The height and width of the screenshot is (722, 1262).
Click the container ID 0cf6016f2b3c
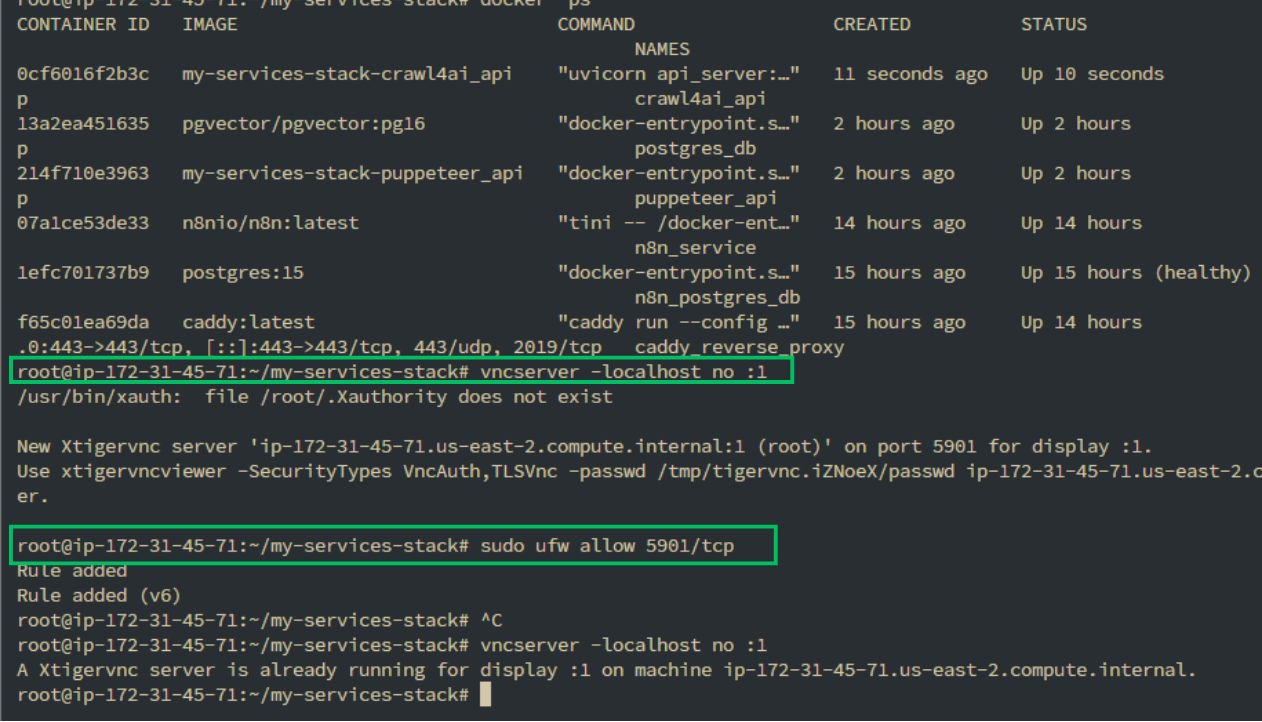point(83,74)
